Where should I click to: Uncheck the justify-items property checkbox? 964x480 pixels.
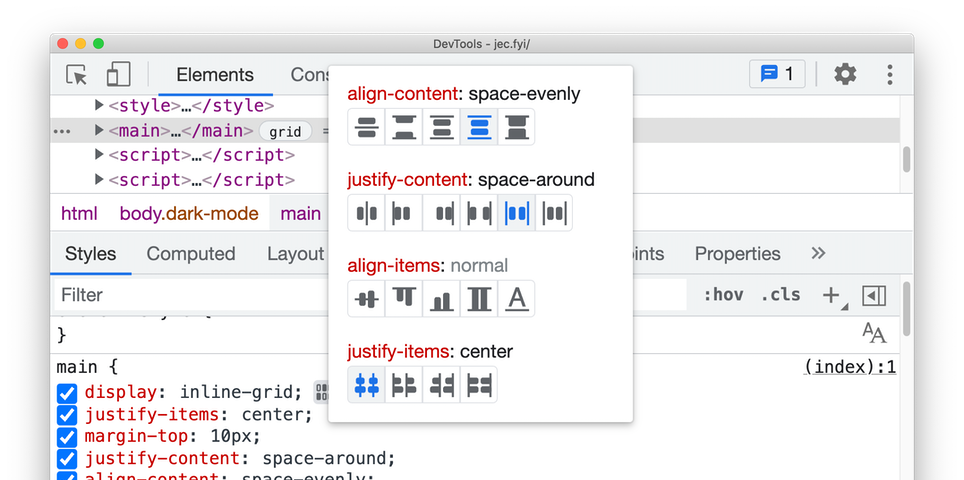[66, 415]
